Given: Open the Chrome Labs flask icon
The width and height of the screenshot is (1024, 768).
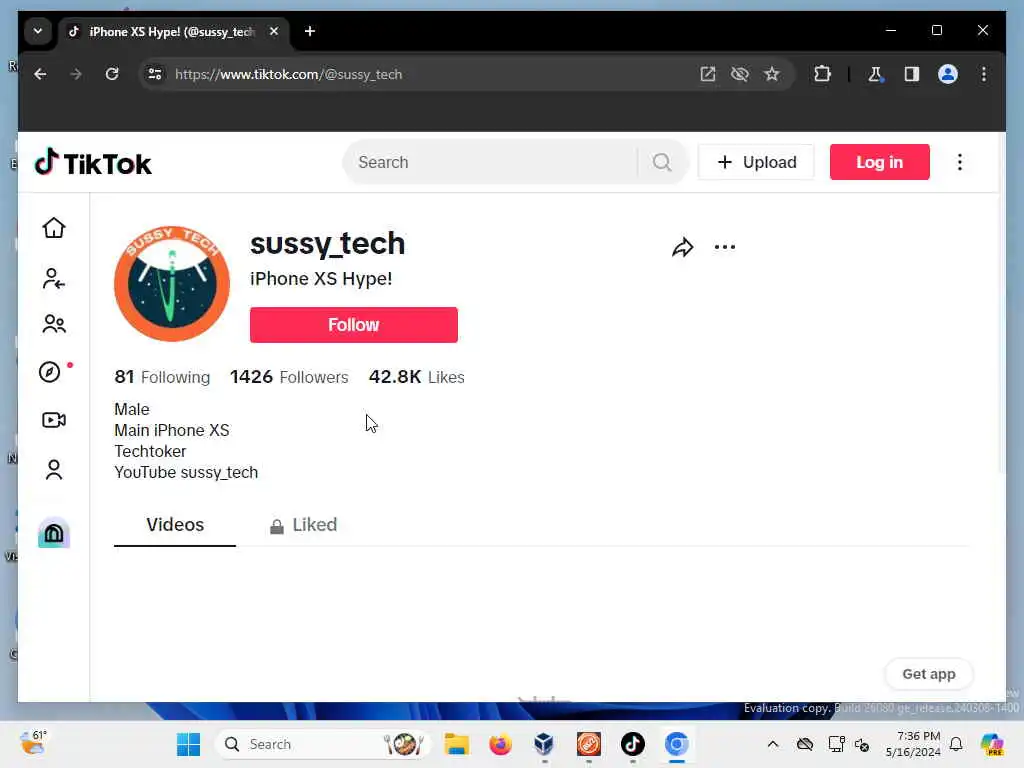Looking at the screenshot, I should [875, 74].
